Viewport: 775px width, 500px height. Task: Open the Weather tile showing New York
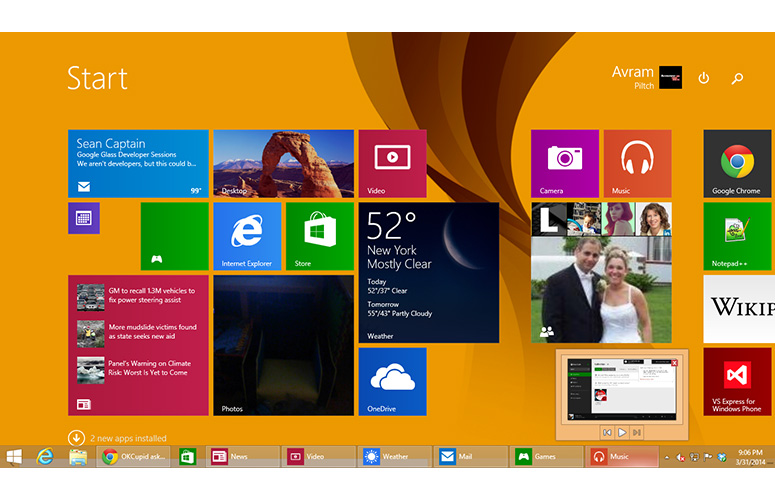tap(429, 273)
